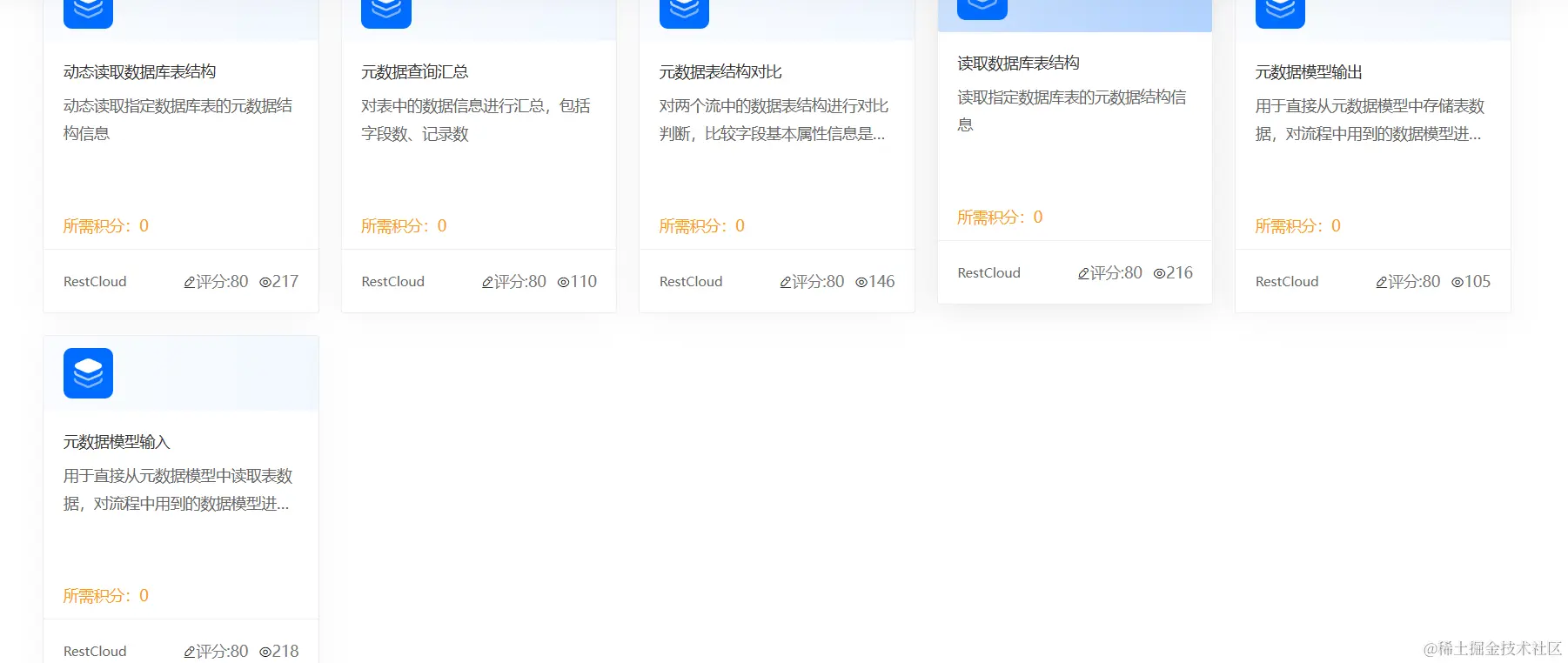
Task: Click description 读取指定数据库表的元数据结构信息
Action: pyautogui.click(x=1072, y=111)
